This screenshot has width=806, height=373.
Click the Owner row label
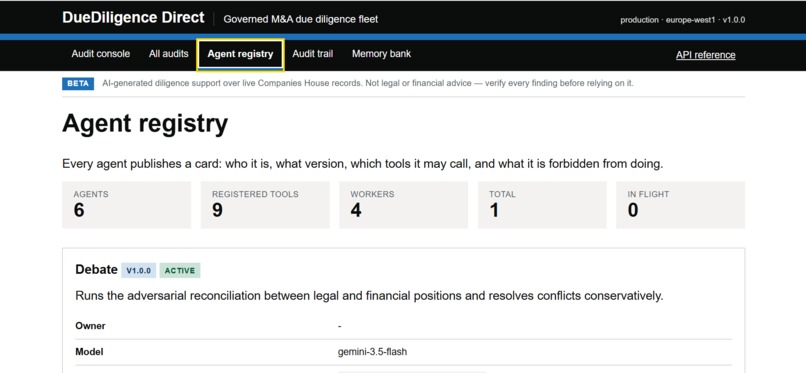[x=90, y=326]
